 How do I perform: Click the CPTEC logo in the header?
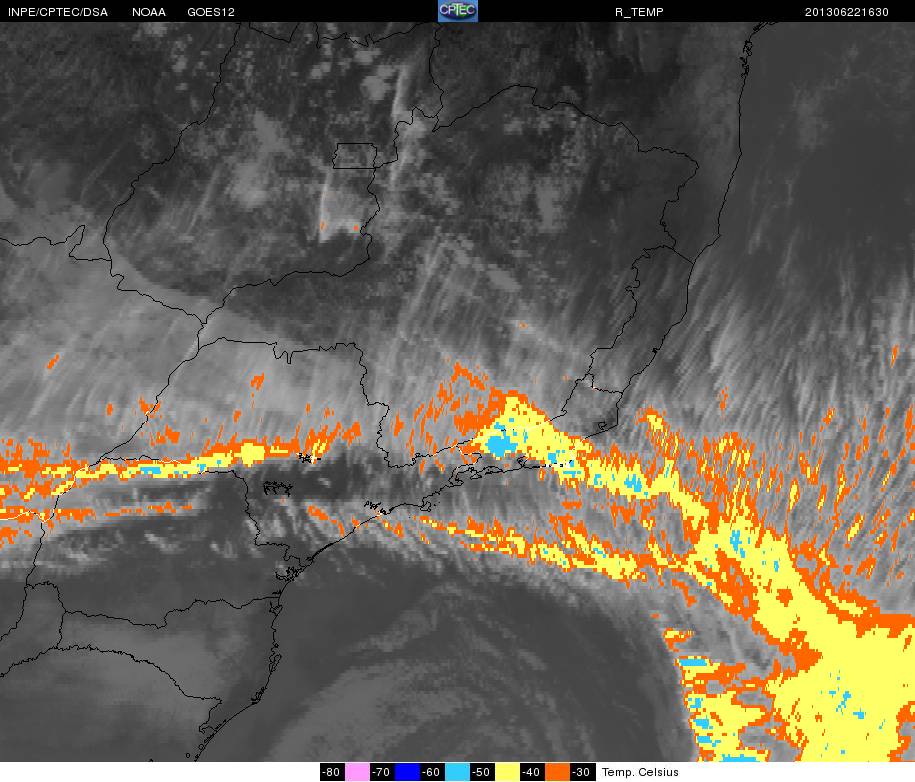(458, 11)
